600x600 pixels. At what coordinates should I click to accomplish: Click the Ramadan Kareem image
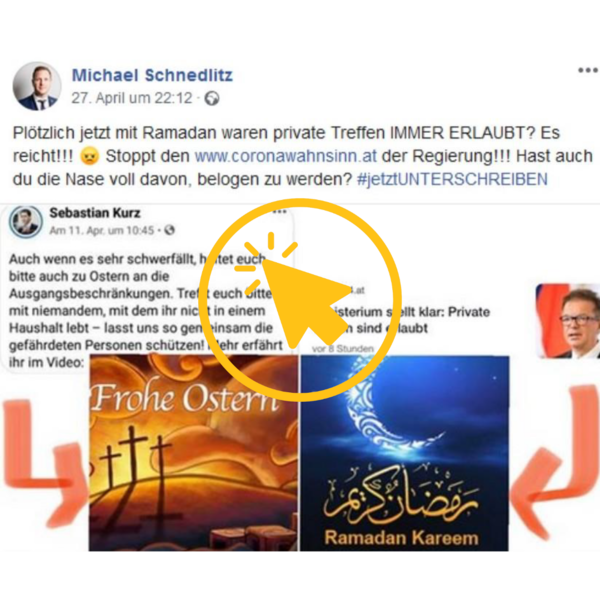coord(405,453)
